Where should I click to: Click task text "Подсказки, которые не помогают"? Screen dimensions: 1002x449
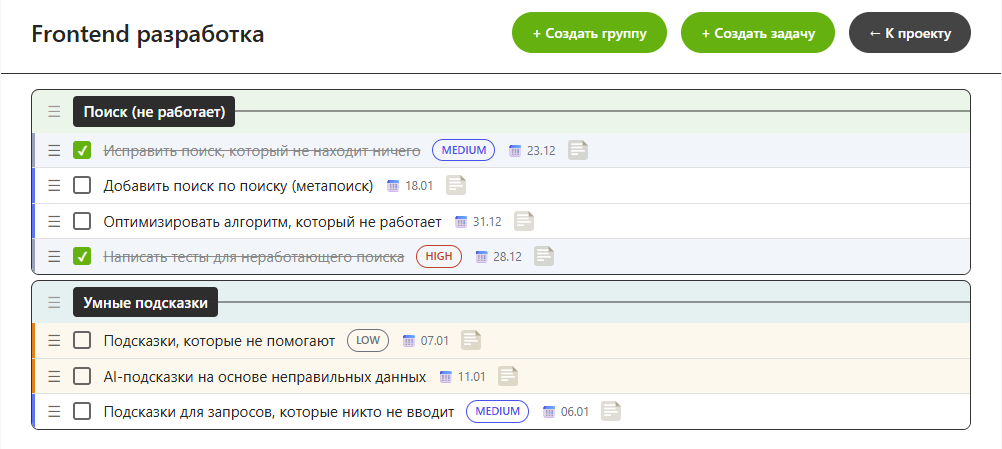tap(219, 341)
